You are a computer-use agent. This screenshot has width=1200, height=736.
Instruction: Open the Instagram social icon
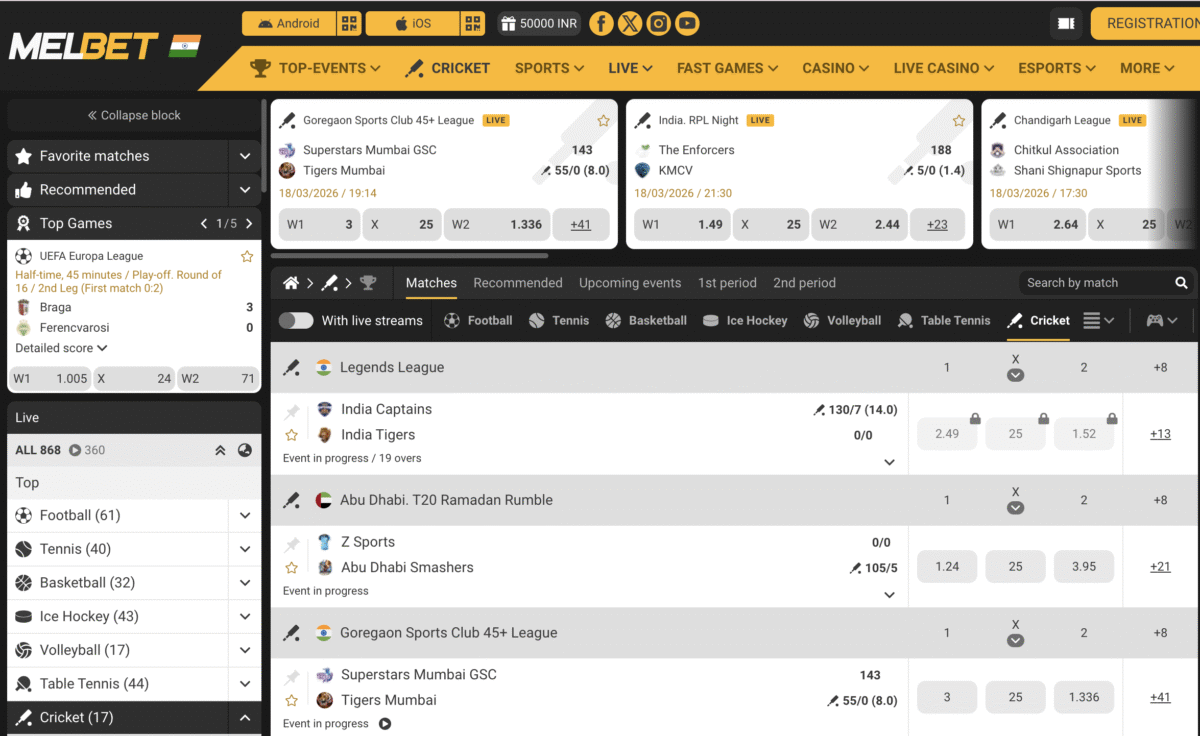658,23
